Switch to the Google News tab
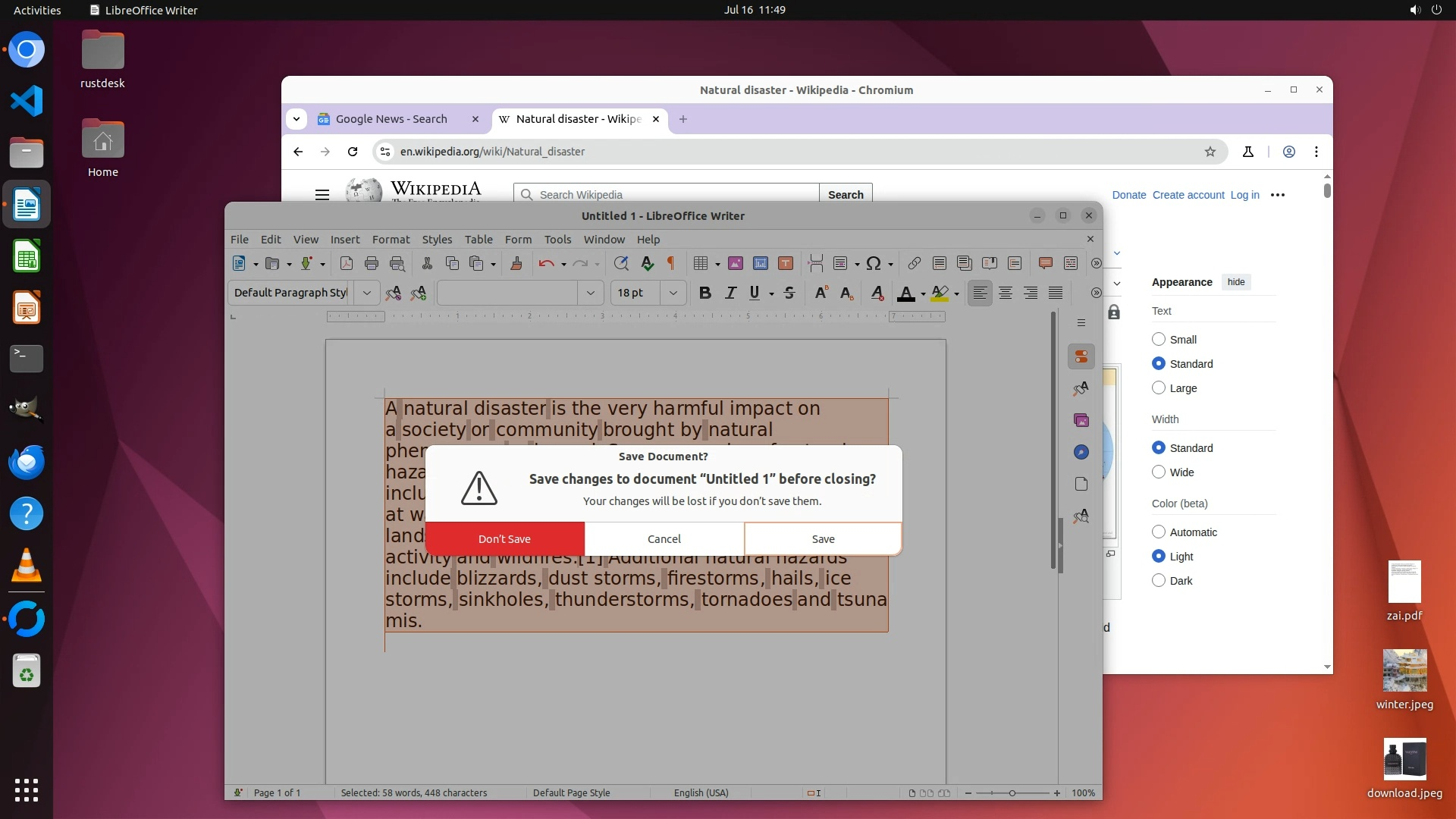 [391, 119]
